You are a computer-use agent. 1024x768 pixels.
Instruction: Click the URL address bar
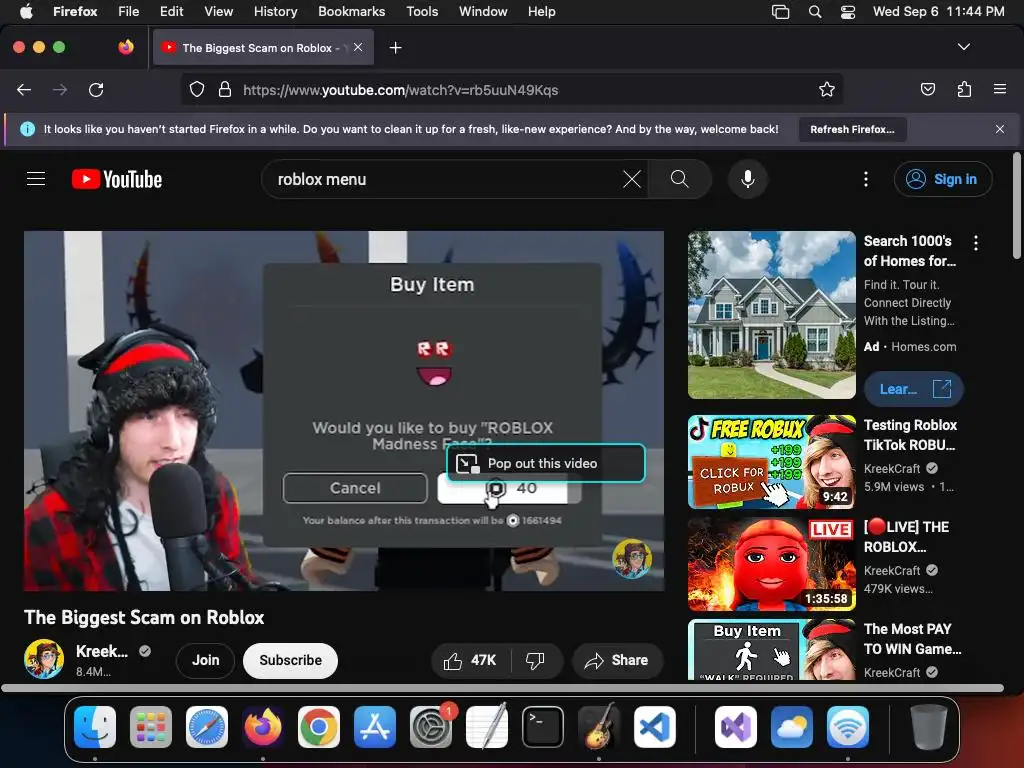(x=511, y=89)
